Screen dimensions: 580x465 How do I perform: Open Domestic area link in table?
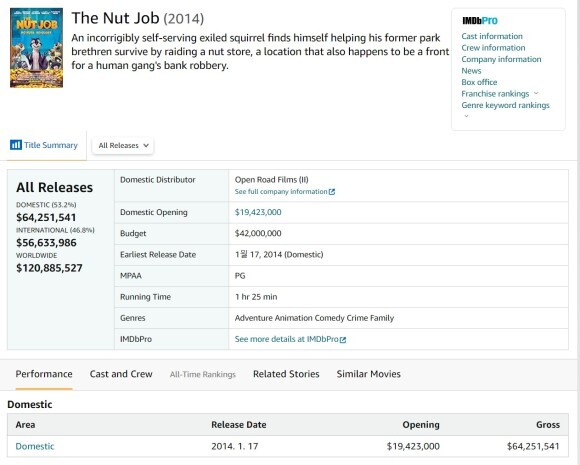pyautogui.click(x=35, y=447)
